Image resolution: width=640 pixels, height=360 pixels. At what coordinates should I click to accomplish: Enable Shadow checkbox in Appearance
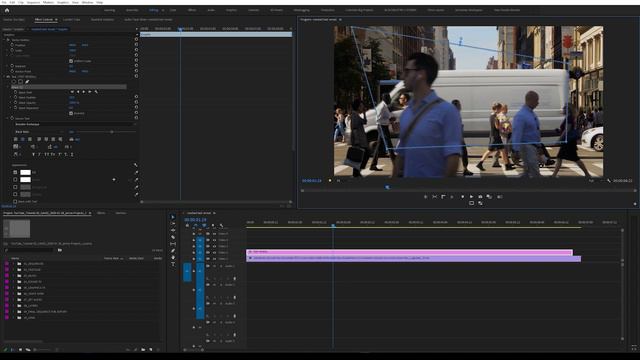15,194
